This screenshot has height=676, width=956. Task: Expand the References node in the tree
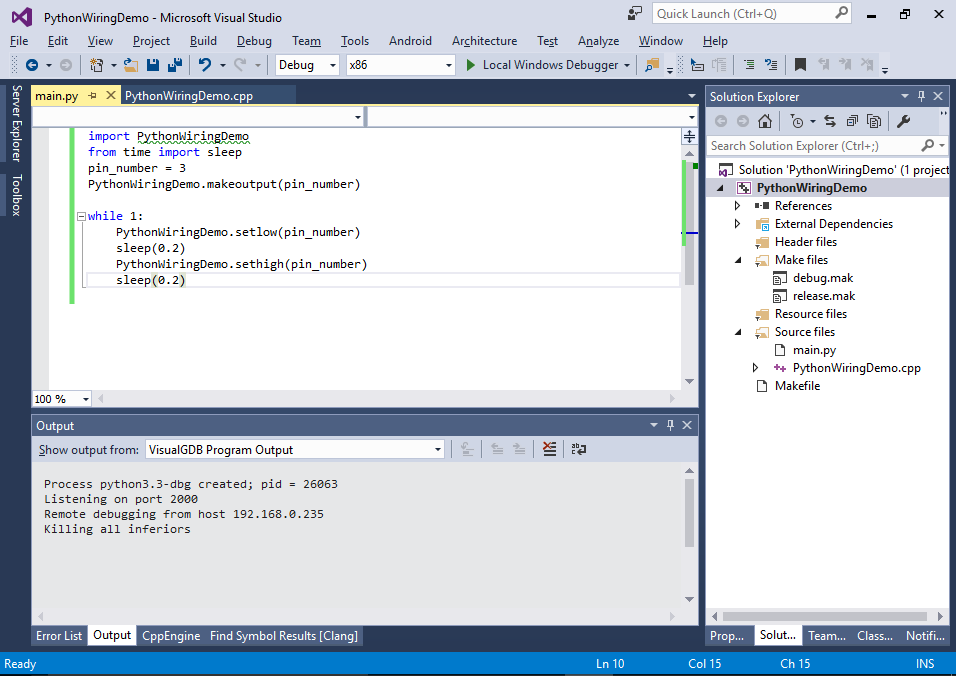[738, 206]
